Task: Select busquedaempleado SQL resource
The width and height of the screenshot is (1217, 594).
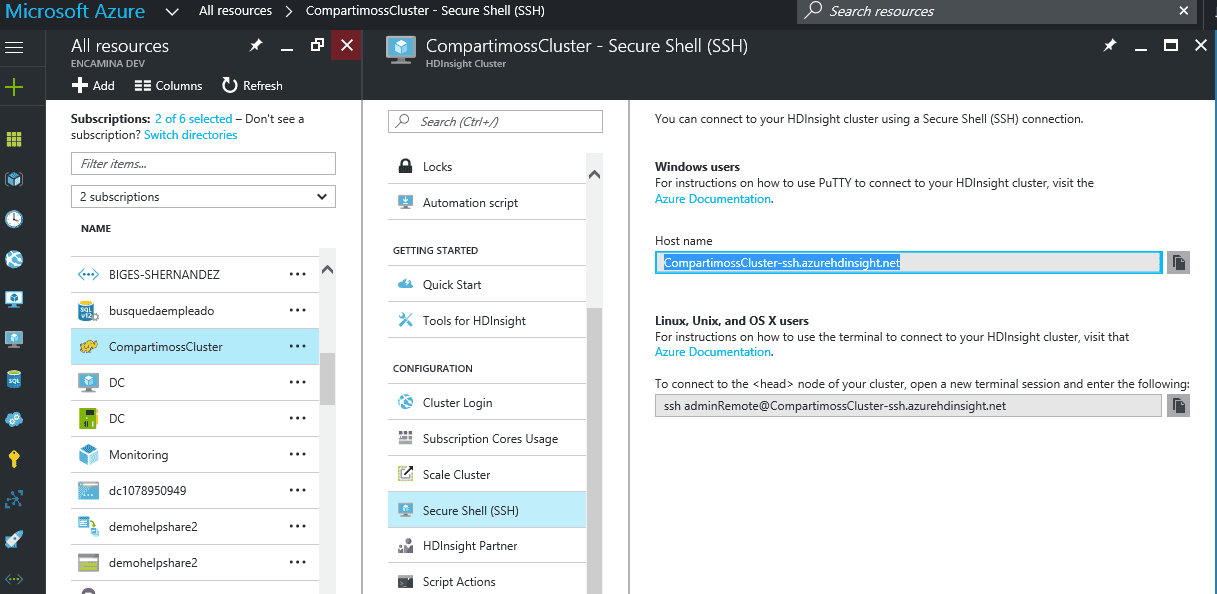Action: 195,310
